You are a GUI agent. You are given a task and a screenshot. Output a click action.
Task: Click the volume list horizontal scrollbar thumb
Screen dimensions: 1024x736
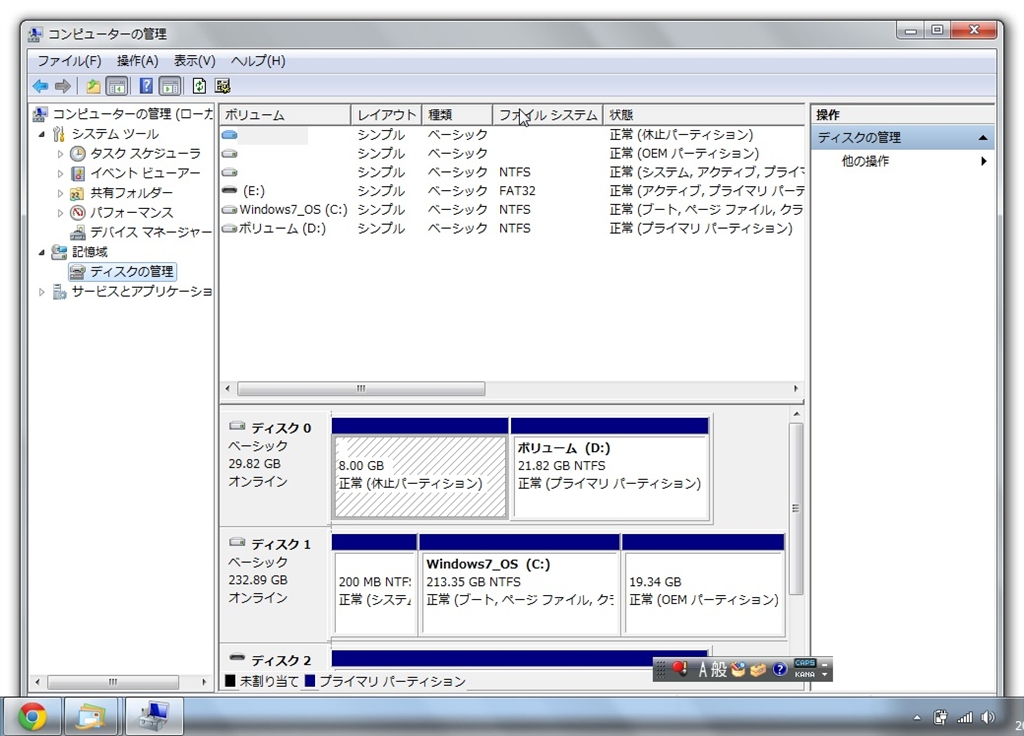coord(361,389)
